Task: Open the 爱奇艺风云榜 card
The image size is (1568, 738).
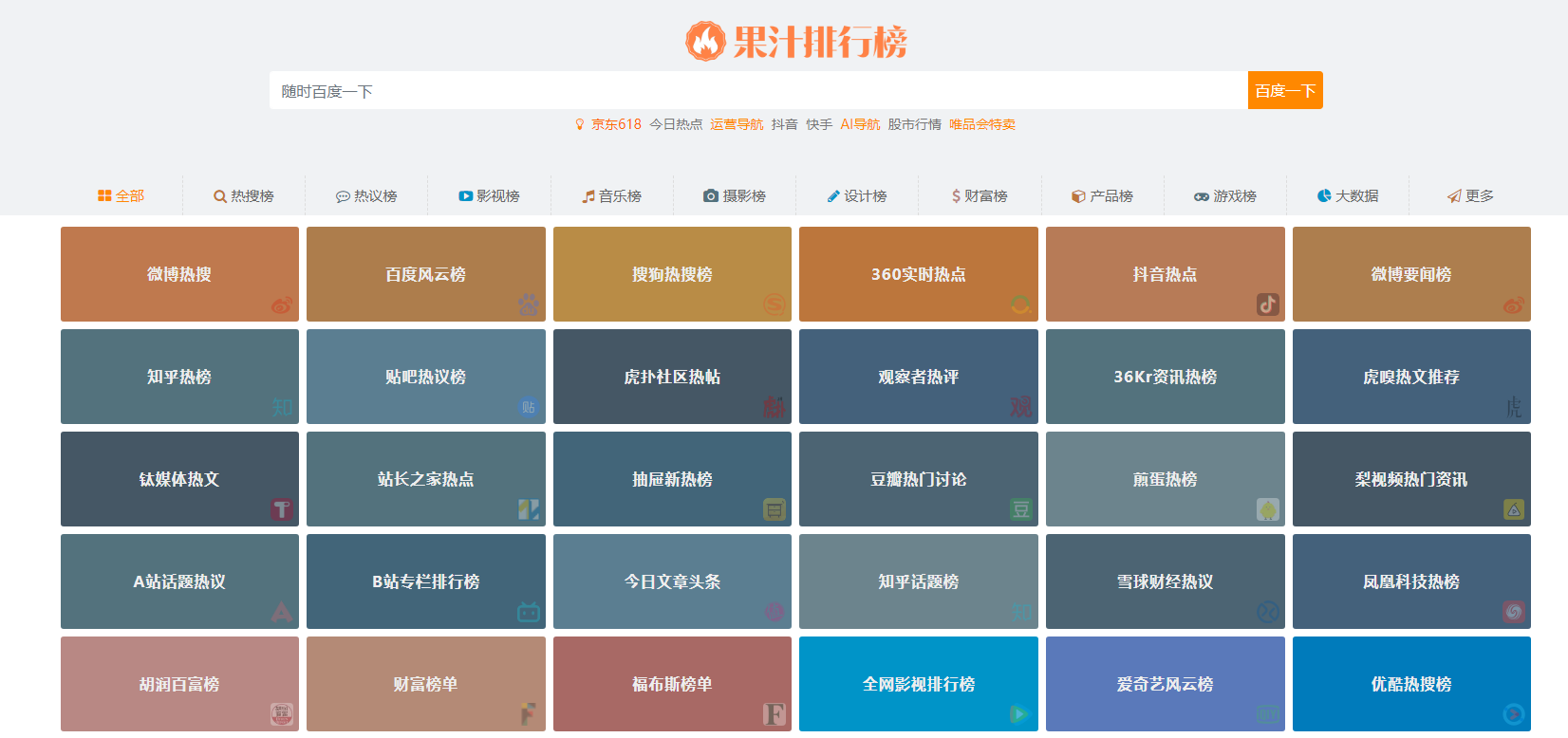Action: point(1166,684)
